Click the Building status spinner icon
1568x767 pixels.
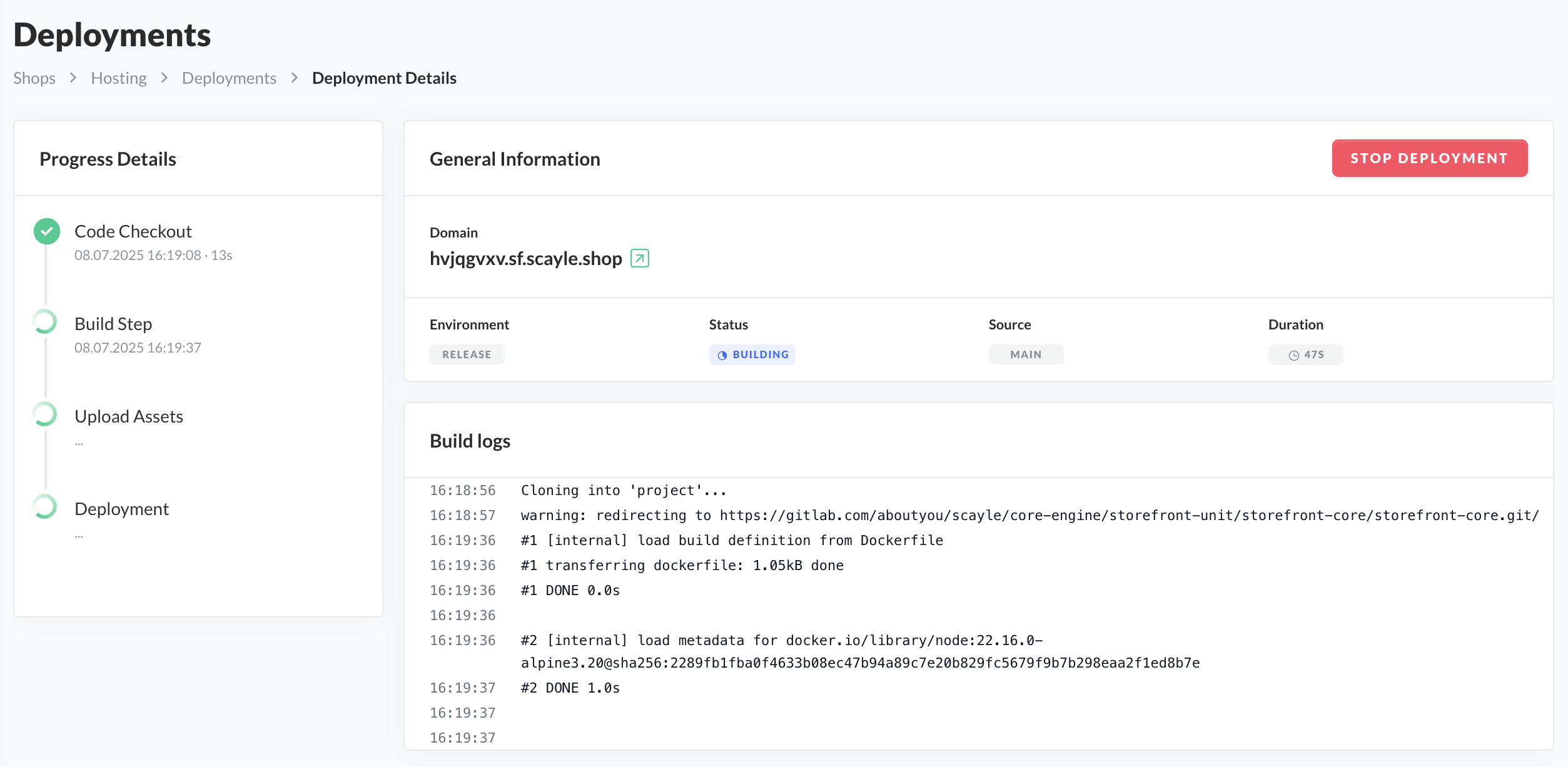(x=722, y=355)
